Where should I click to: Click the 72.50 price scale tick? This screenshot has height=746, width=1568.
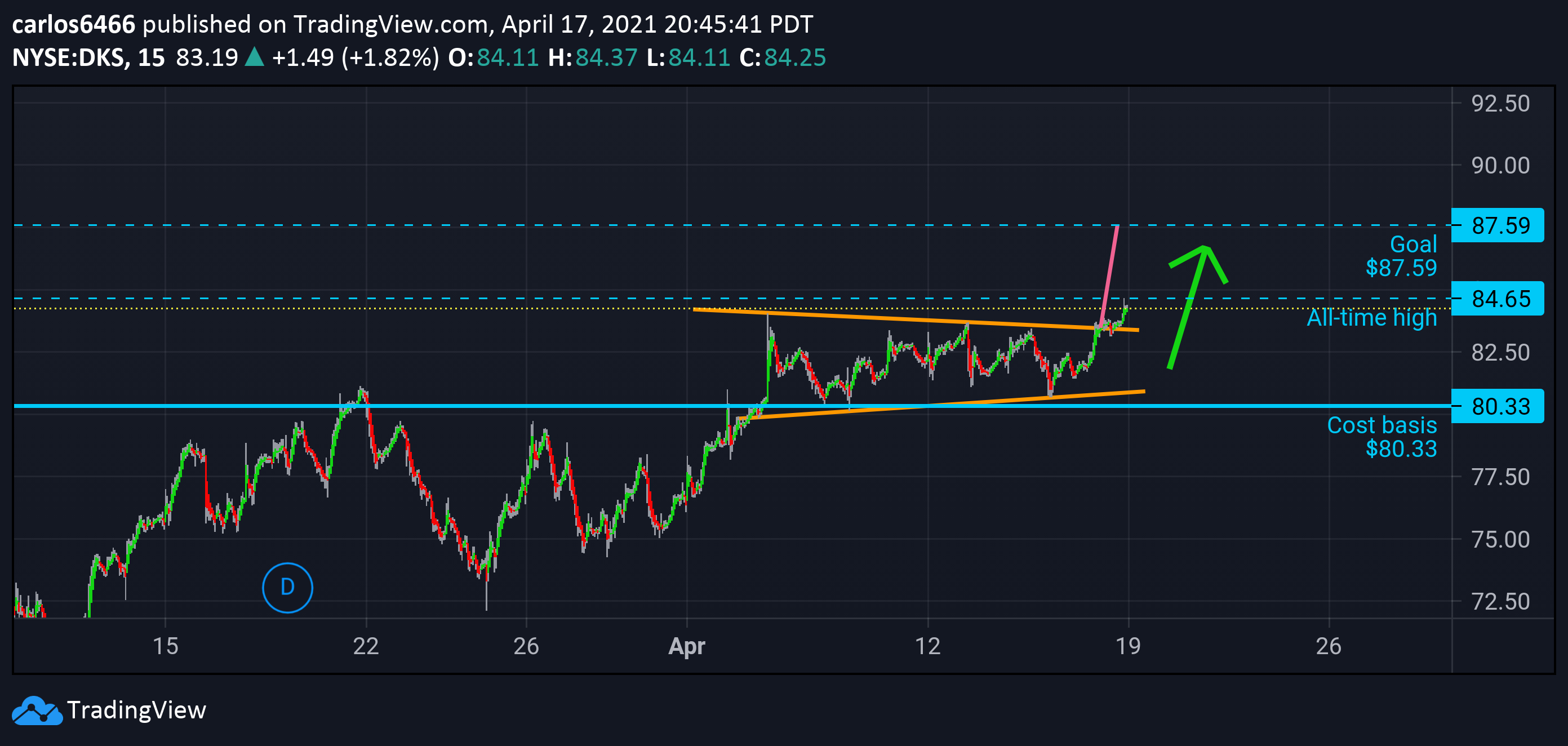[x=1500, y=601]
